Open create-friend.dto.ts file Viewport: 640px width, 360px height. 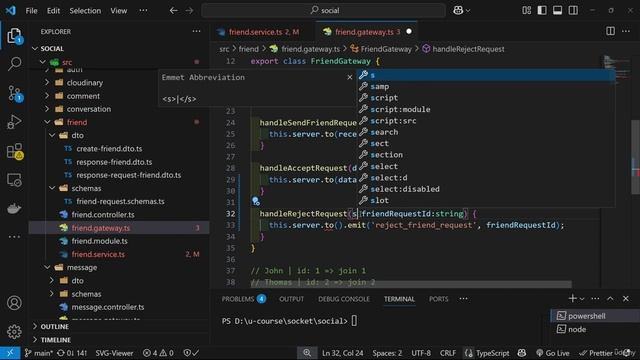pos(118,149)
